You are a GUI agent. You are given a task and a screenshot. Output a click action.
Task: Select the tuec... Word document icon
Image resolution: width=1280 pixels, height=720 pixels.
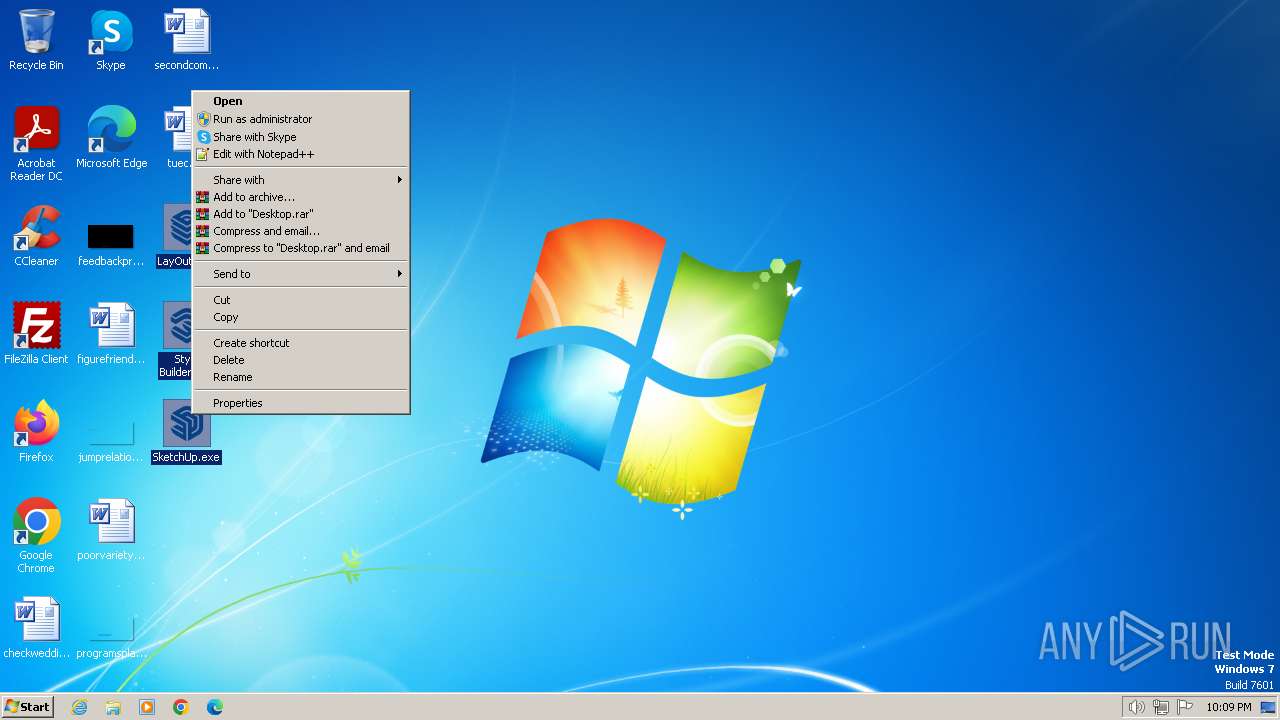[178, 138]
